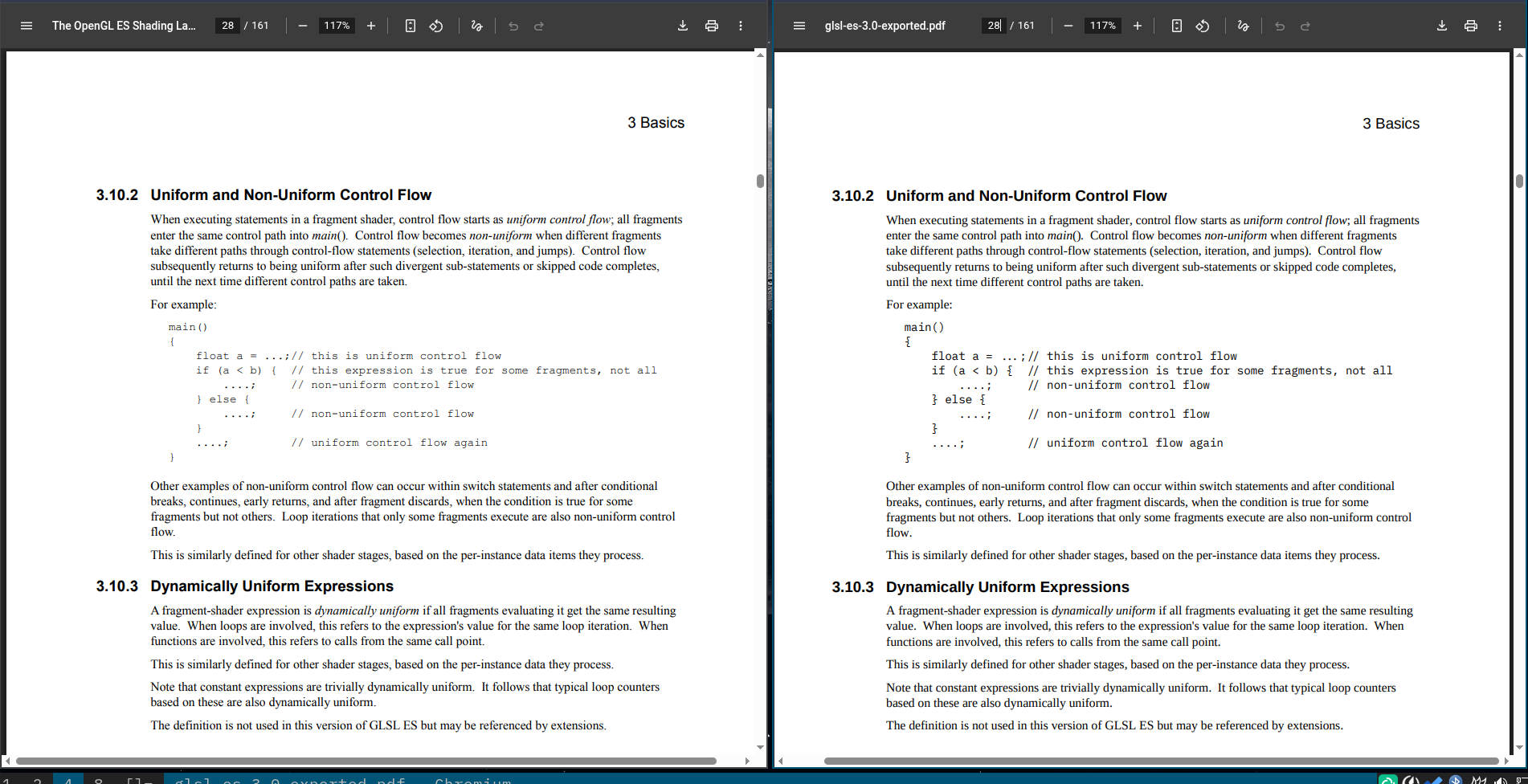Image resolution: width=1528 pixels, height=784 pixels.
Task: Click the left viewer vertical scrollbar thumb
Action: pos(760,181)
